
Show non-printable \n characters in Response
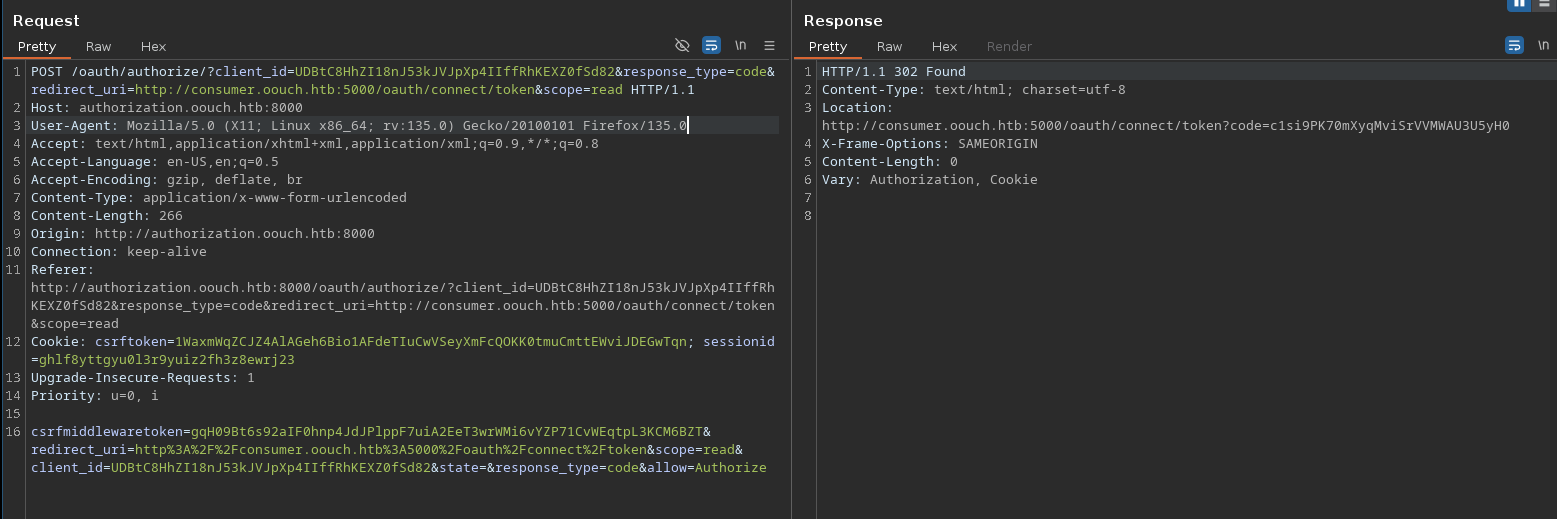point(1543,46)
